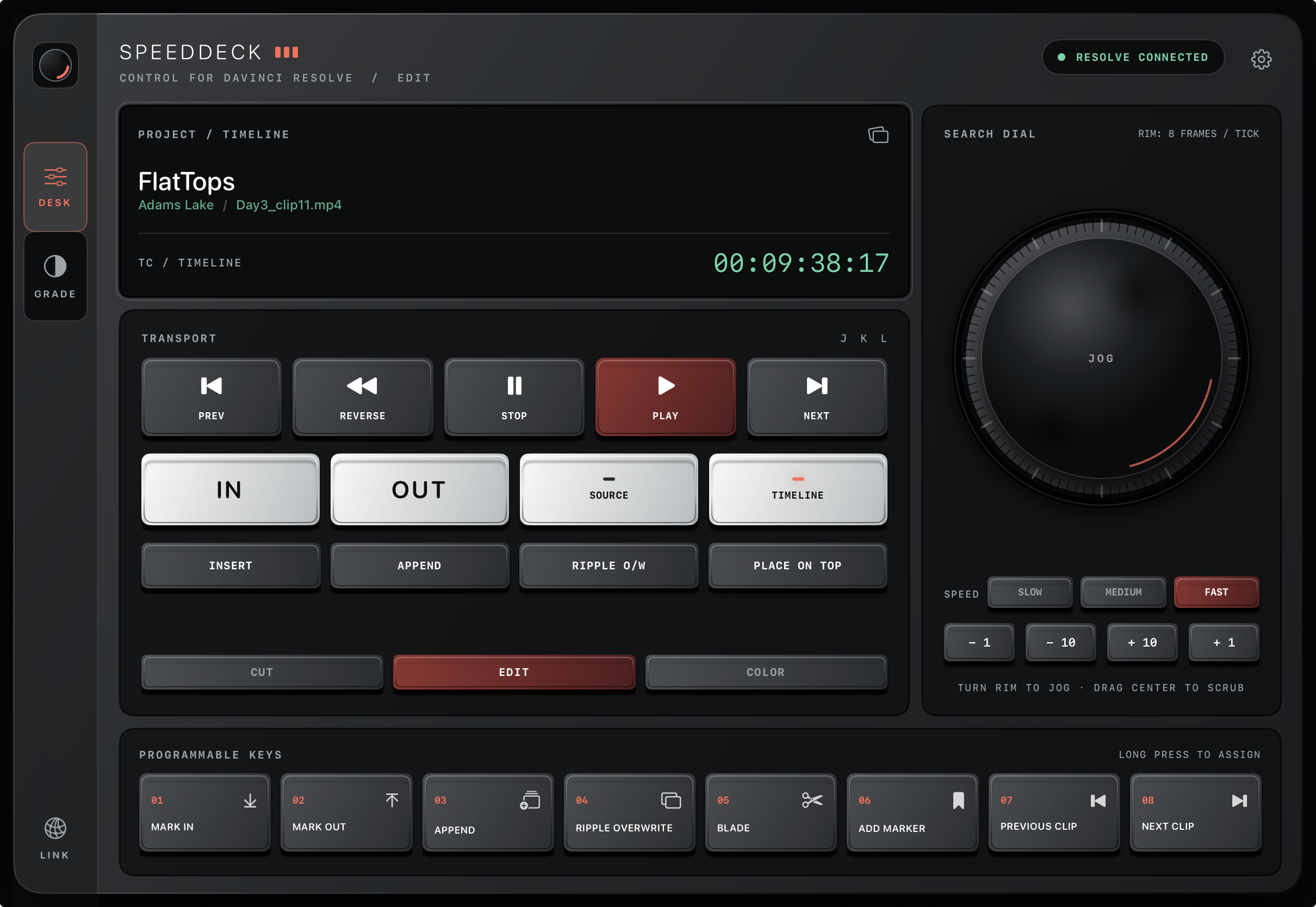Switch to the Grade sidebar panel
1316x907 pixels.
point(55,277)
